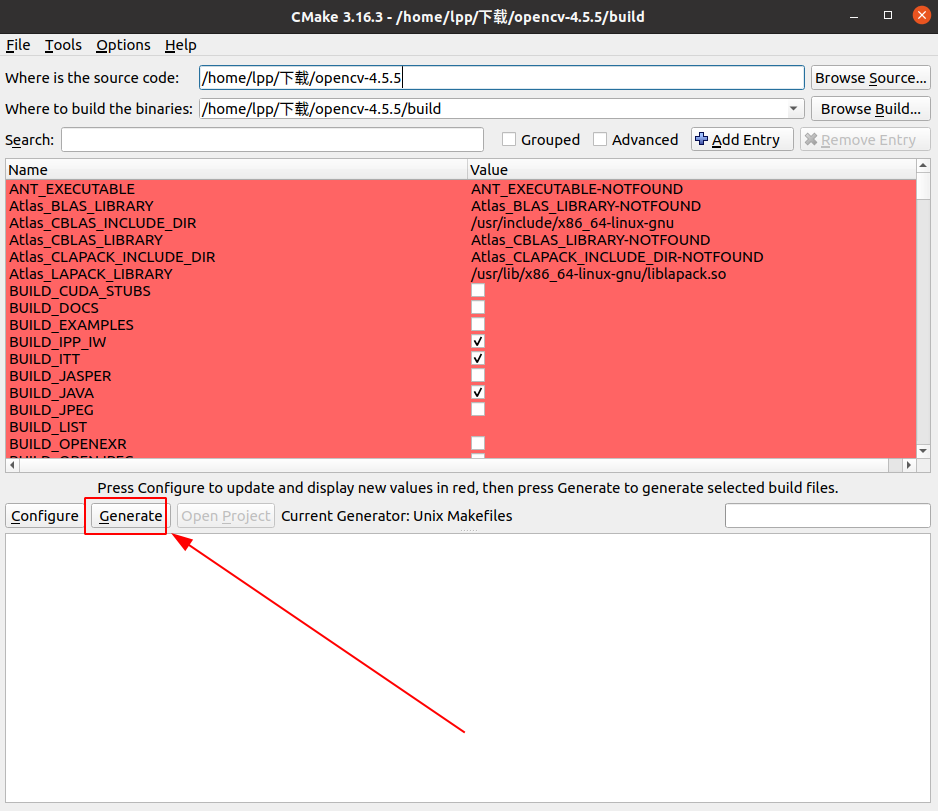Uncheck BUILD_ITT checkbox

point(478,358)
